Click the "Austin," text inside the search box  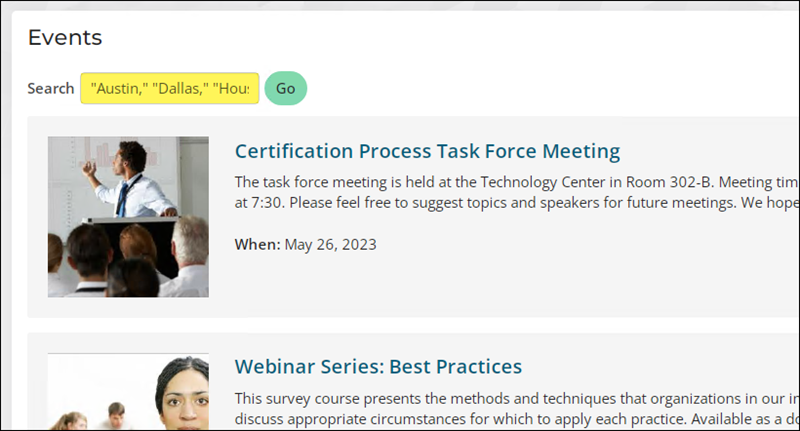tap(119, 88)
